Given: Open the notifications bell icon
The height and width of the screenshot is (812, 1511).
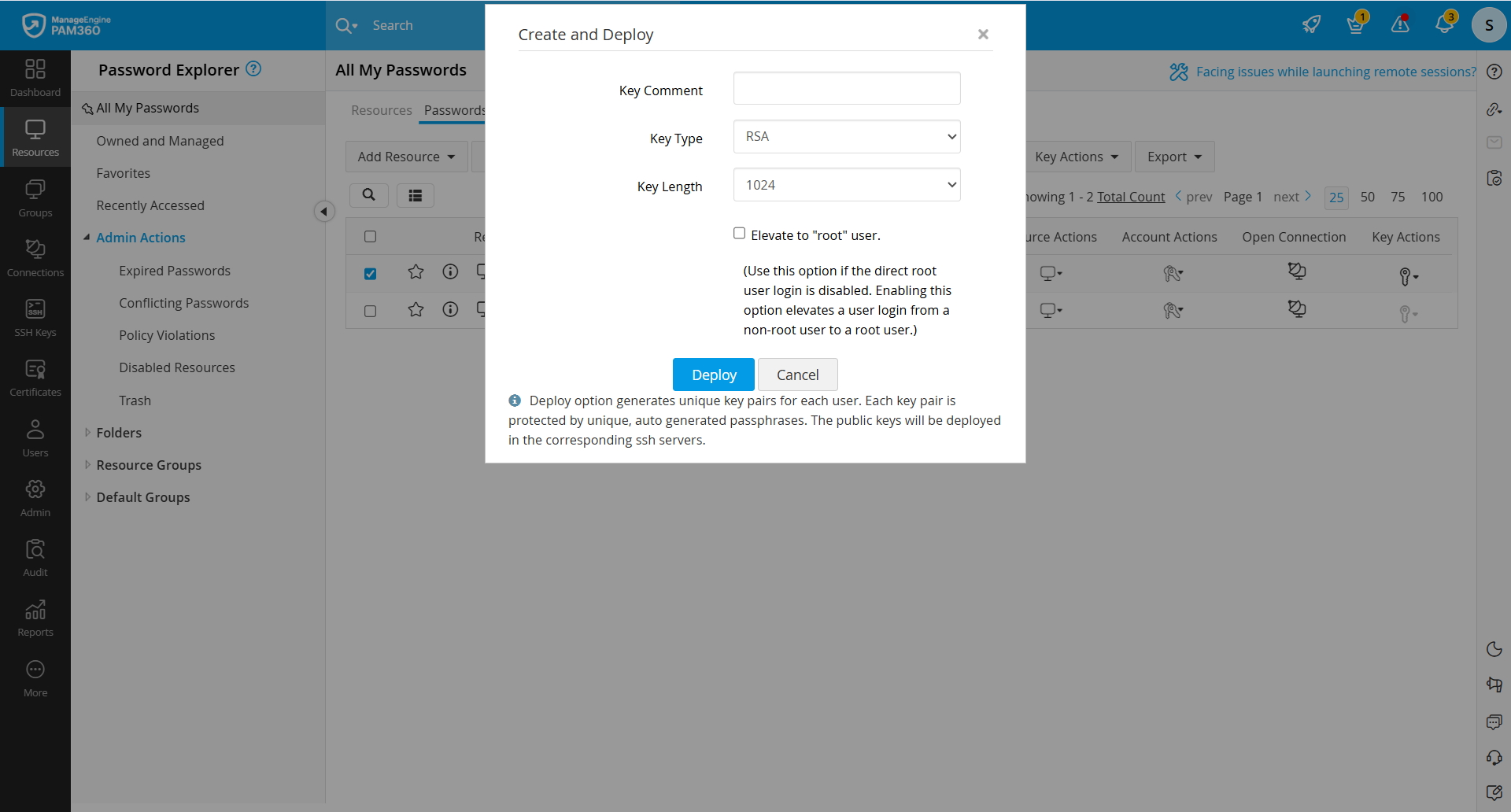Looking at the screenshot, I should point(1445,24).
